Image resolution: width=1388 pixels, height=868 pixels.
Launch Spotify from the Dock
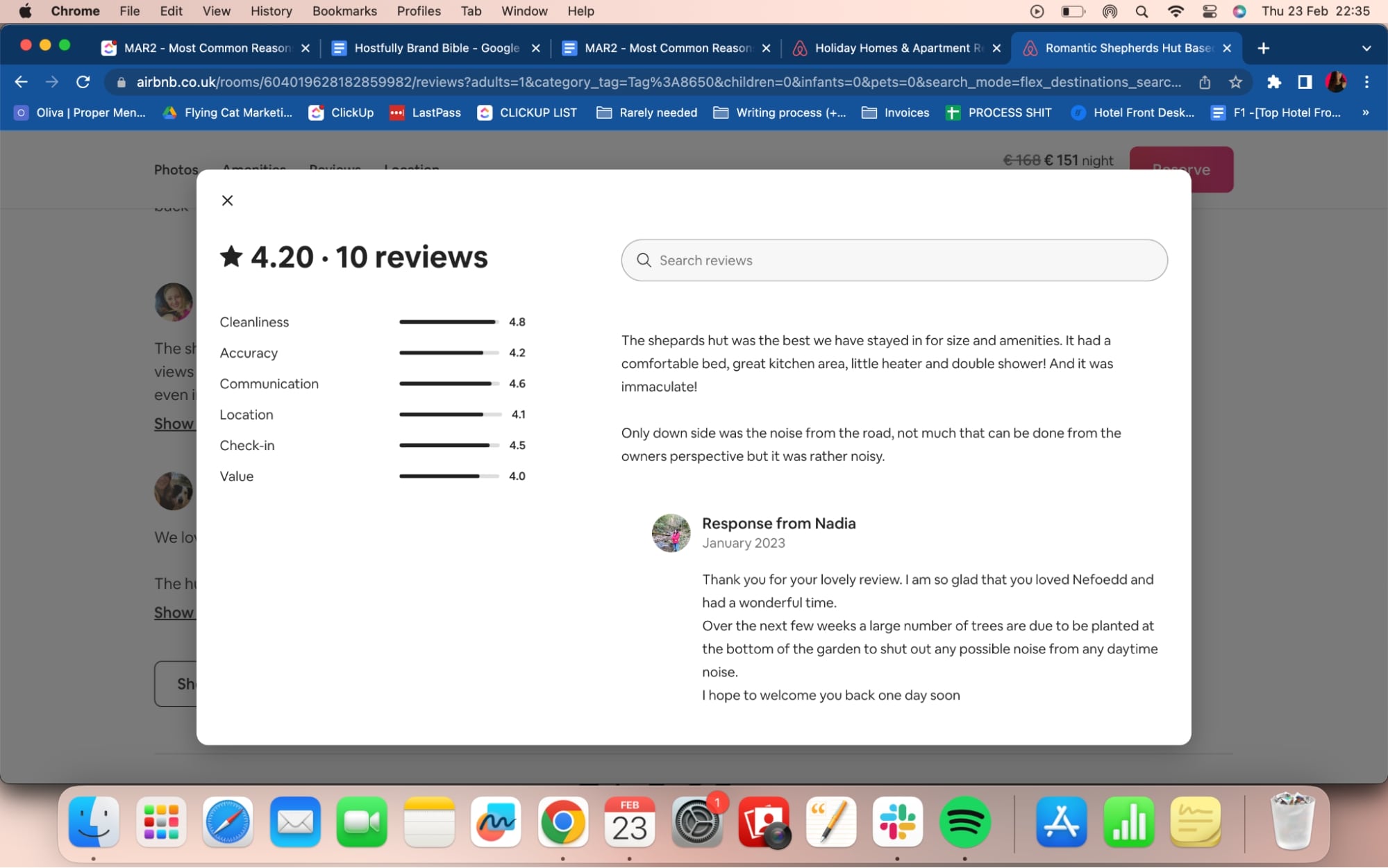[966, 822]
